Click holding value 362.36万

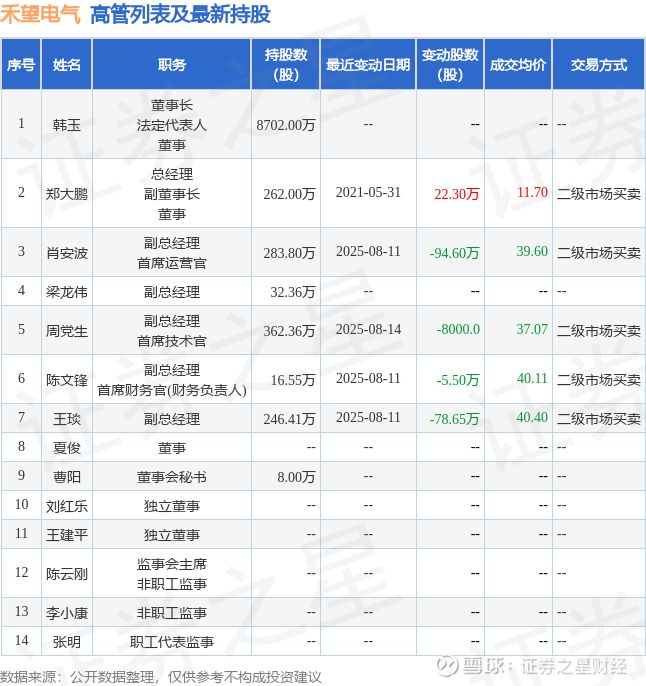pos(289,331)
